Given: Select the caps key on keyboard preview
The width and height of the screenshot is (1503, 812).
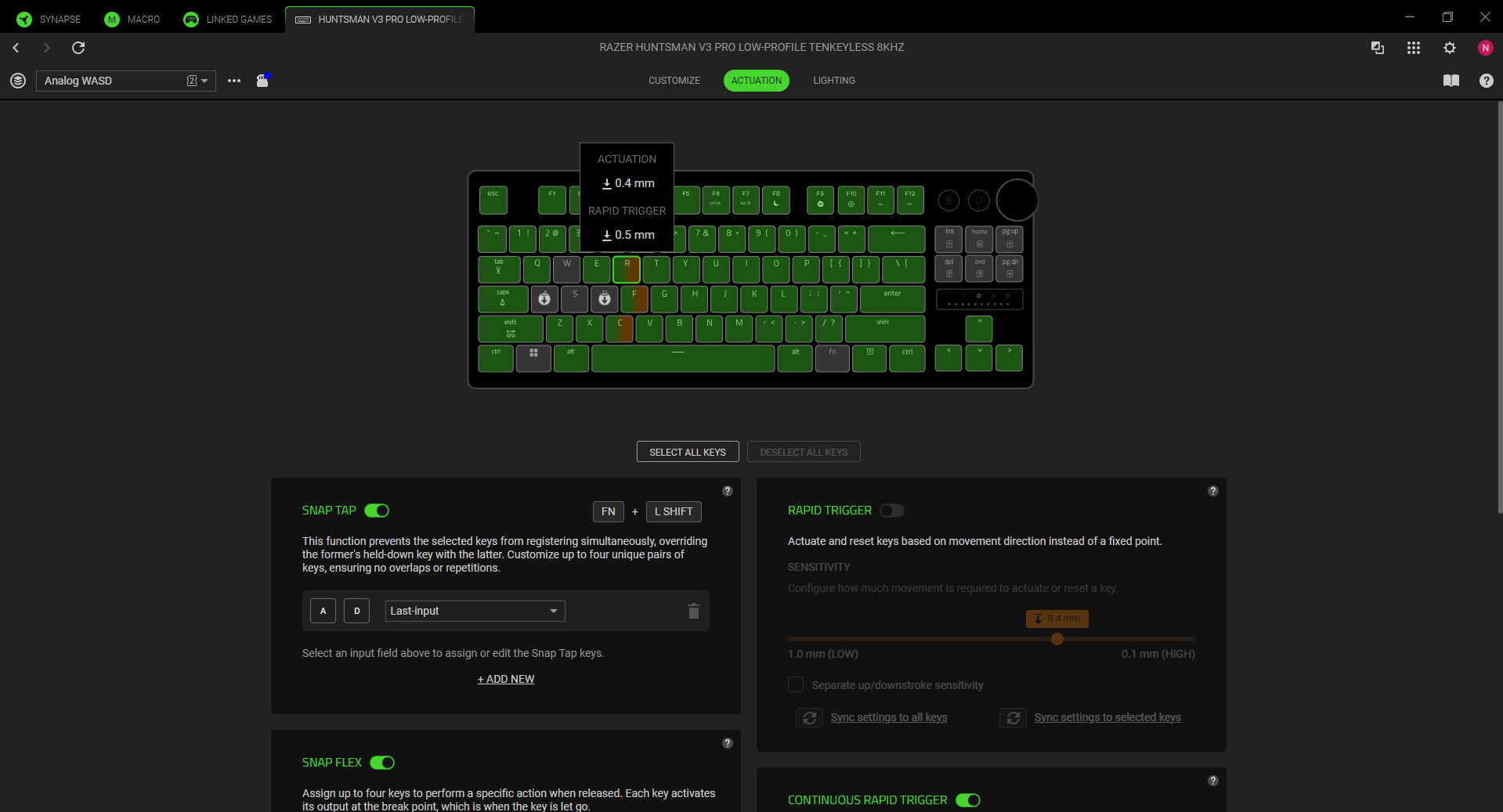Looking at the screenshot, I should (x=503, y=298).
